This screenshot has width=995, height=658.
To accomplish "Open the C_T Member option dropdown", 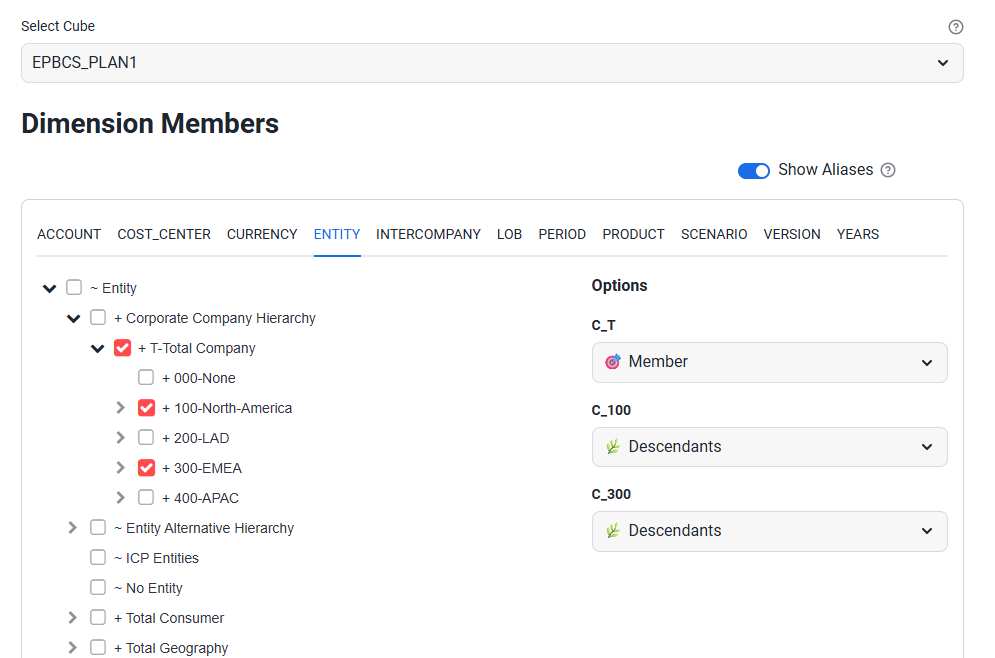I will tap(769, 362).
